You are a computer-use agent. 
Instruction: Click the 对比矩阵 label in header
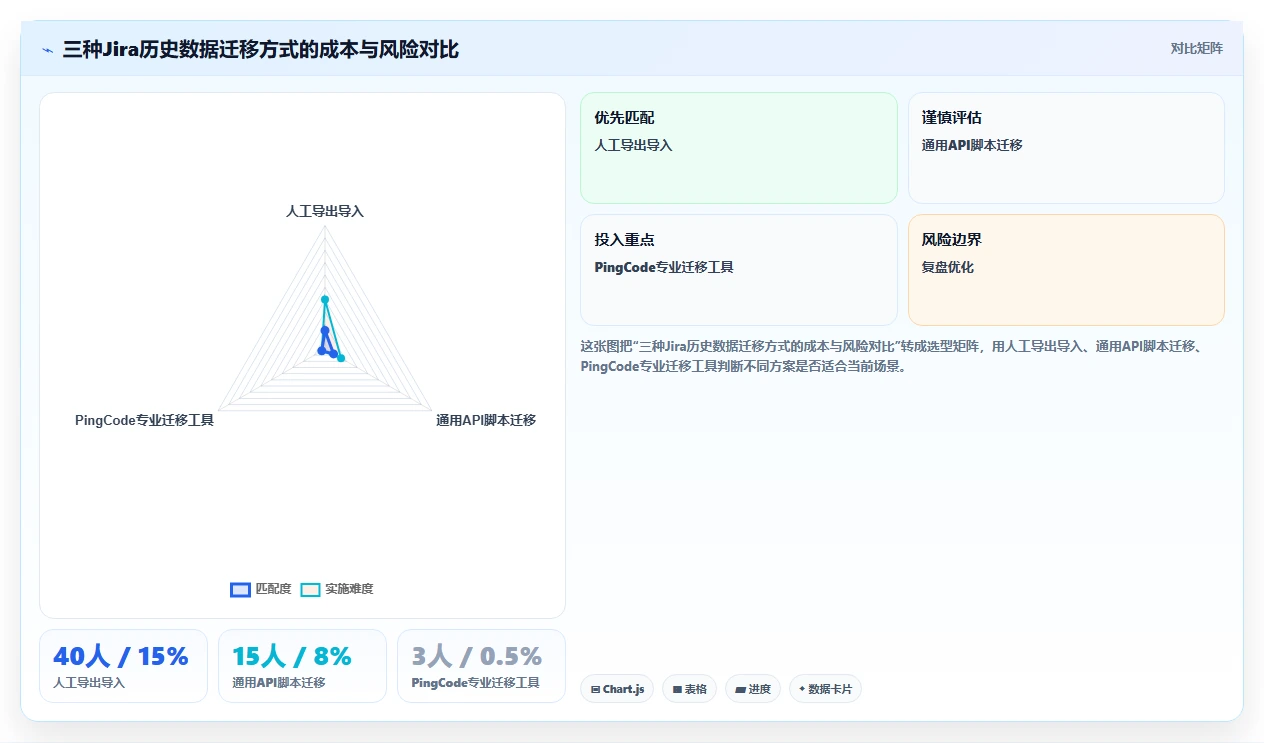(x=1196, y=48)
